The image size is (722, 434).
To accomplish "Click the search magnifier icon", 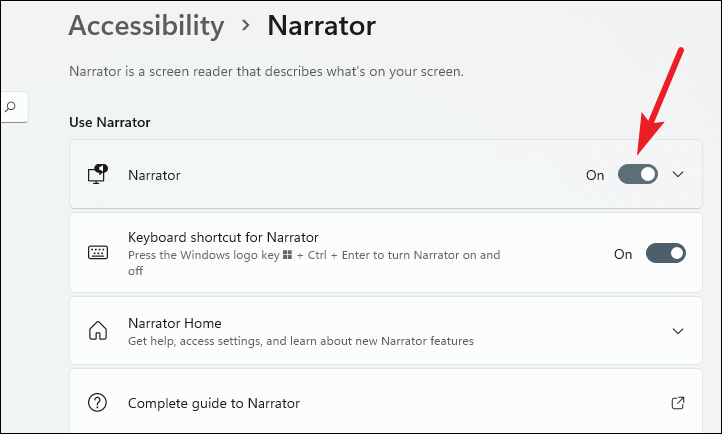I will (10, 107).
